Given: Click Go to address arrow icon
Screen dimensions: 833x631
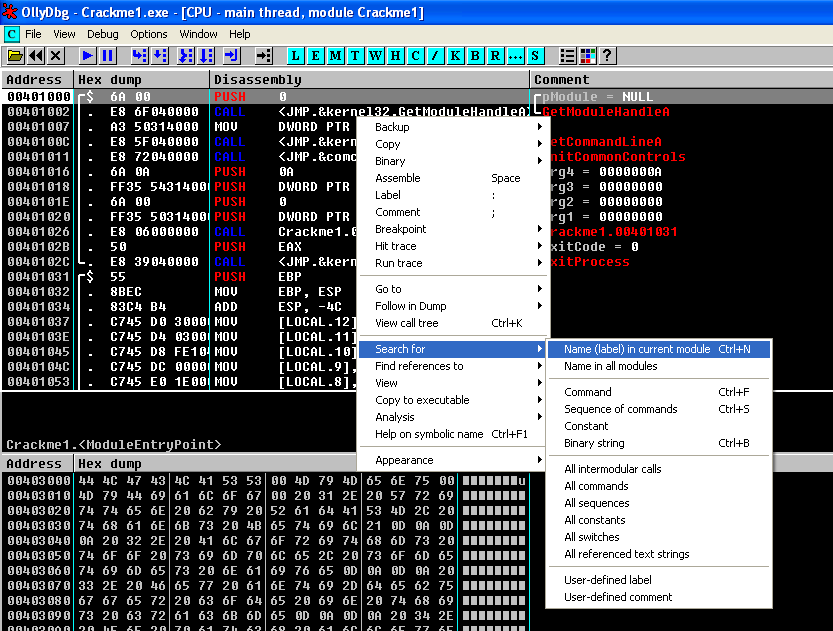Looking at the screenshot, I should (264, 56).
